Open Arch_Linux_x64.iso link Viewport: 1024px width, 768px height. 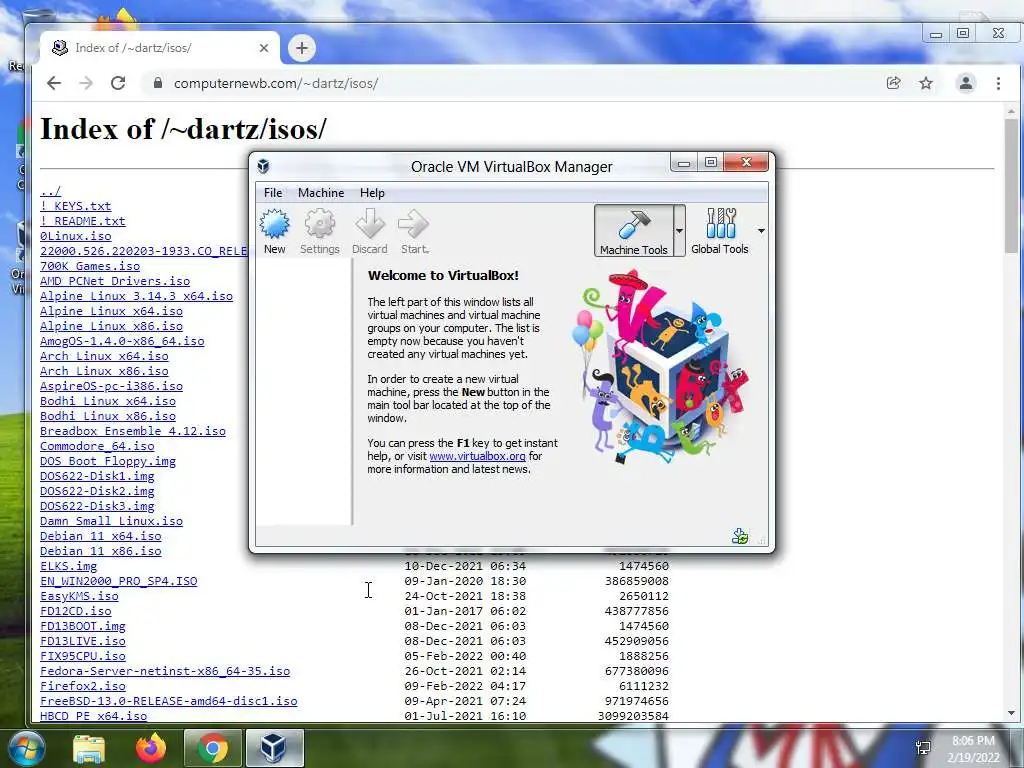(104, 356)
